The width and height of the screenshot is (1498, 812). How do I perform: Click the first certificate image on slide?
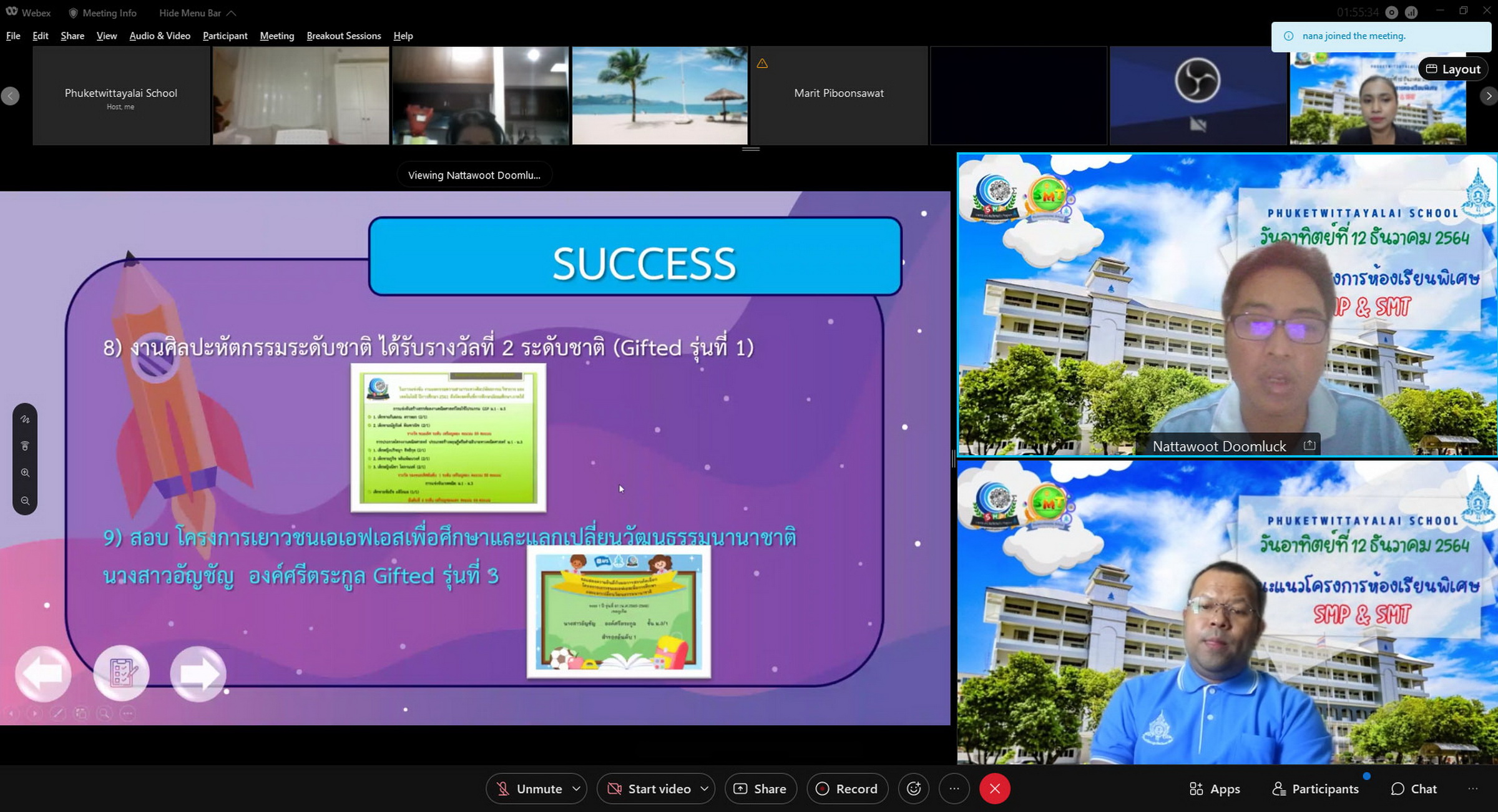(448, 438)
